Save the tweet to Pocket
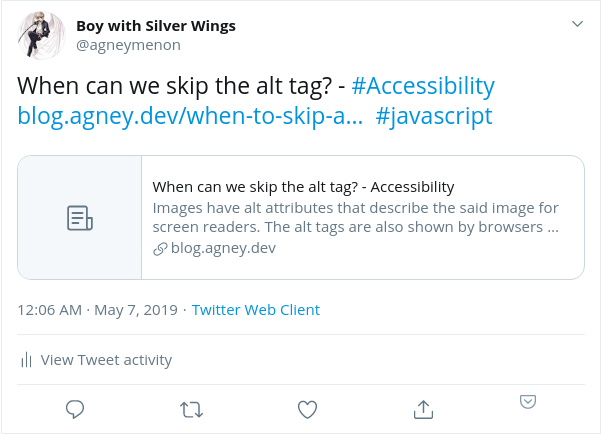 [528, 402]
